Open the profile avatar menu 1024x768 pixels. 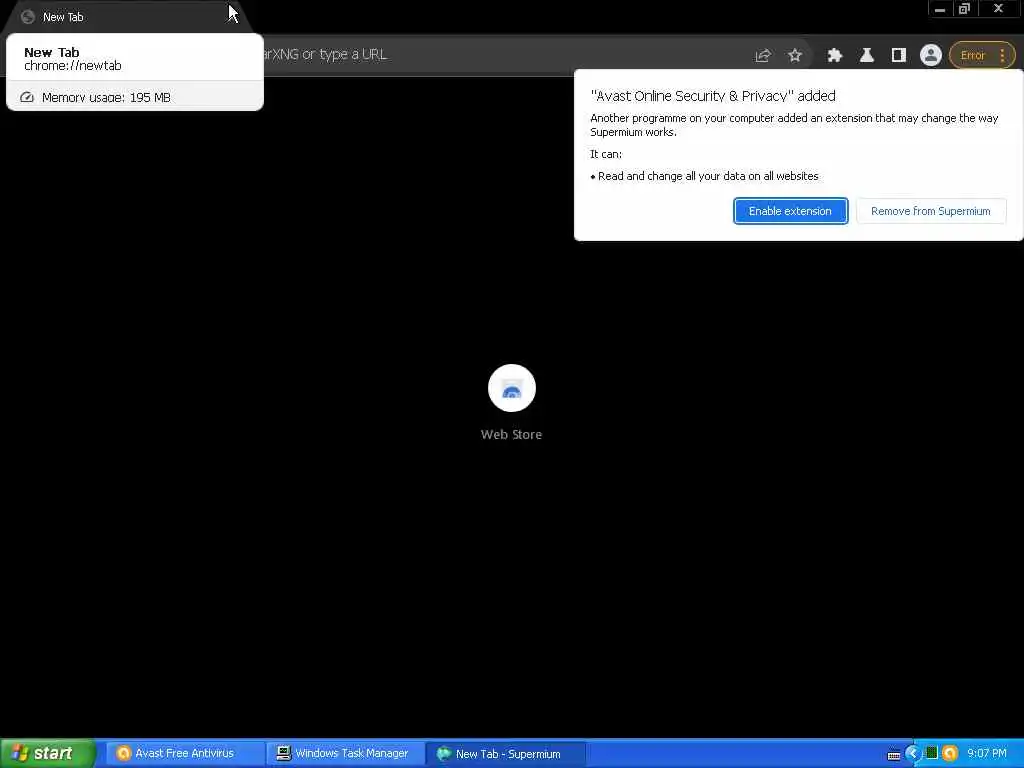[931, 56]
